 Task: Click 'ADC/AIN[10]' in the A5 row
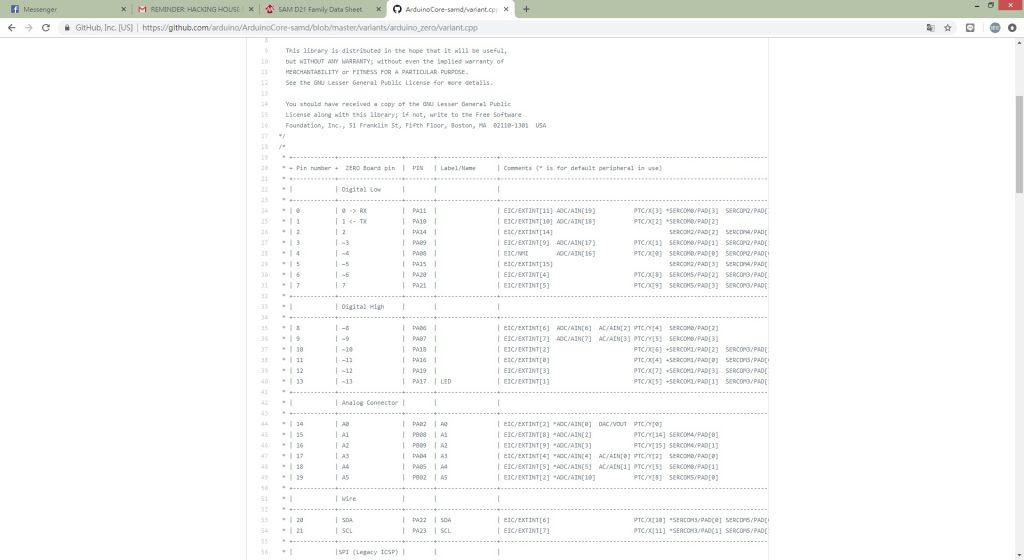[574, 477]
